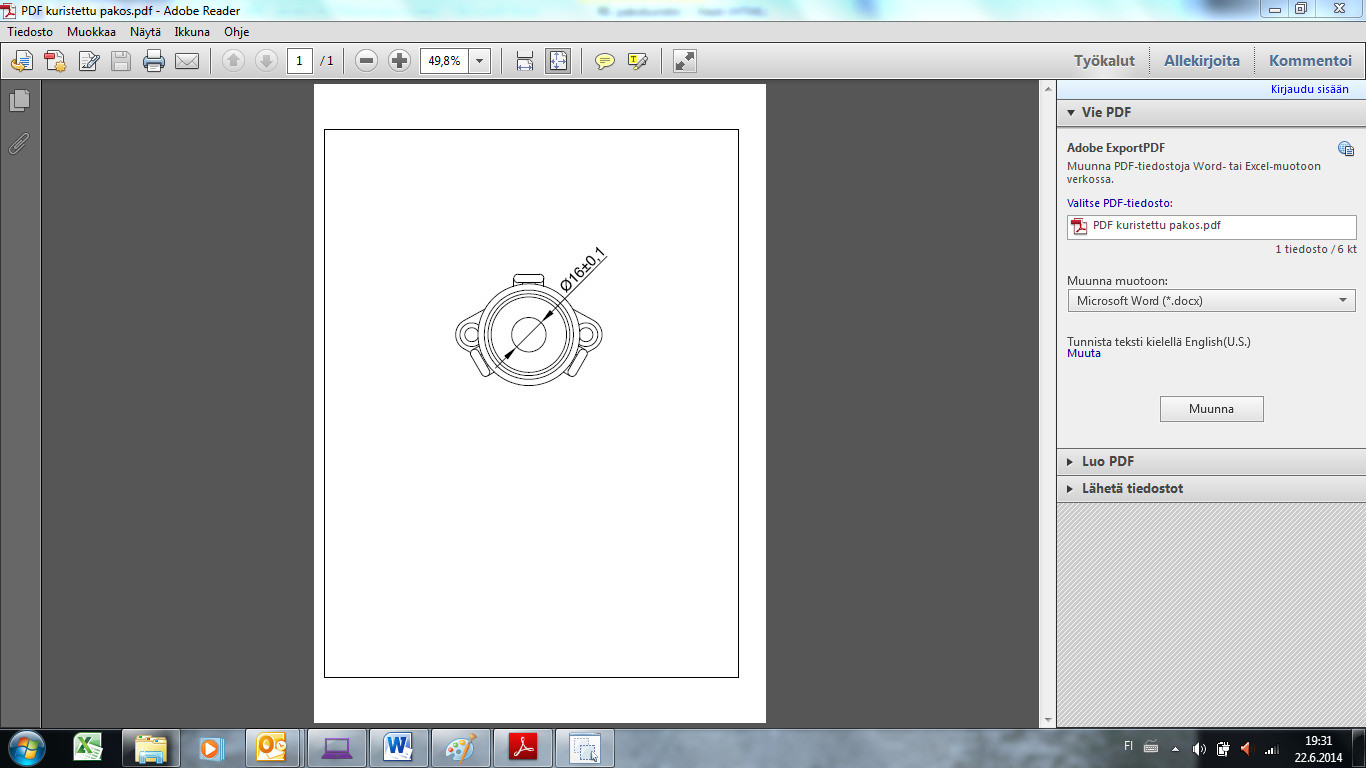Click the page number input field
The image size is (1366, 768).
299,61
